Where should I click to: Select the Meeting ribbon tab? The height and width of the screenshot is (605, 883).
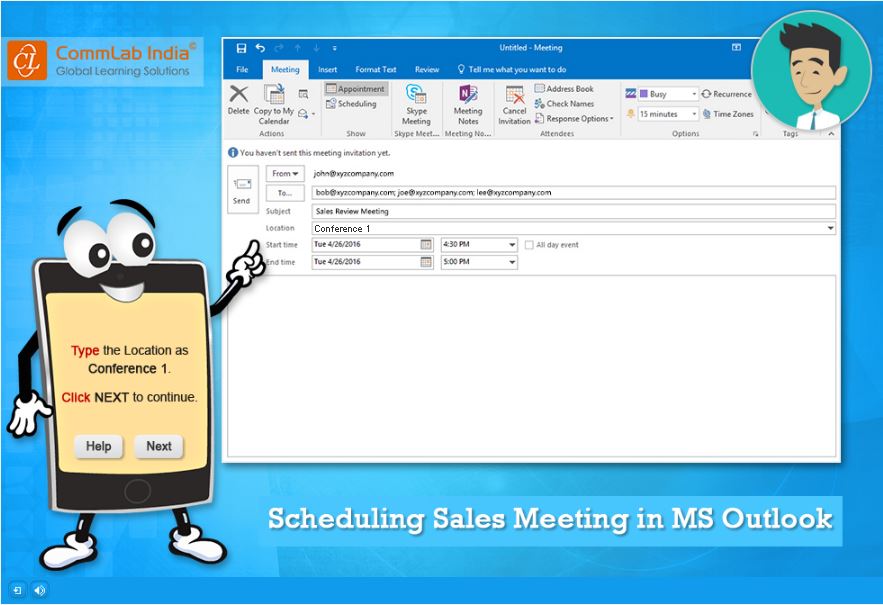coord(286,69)
